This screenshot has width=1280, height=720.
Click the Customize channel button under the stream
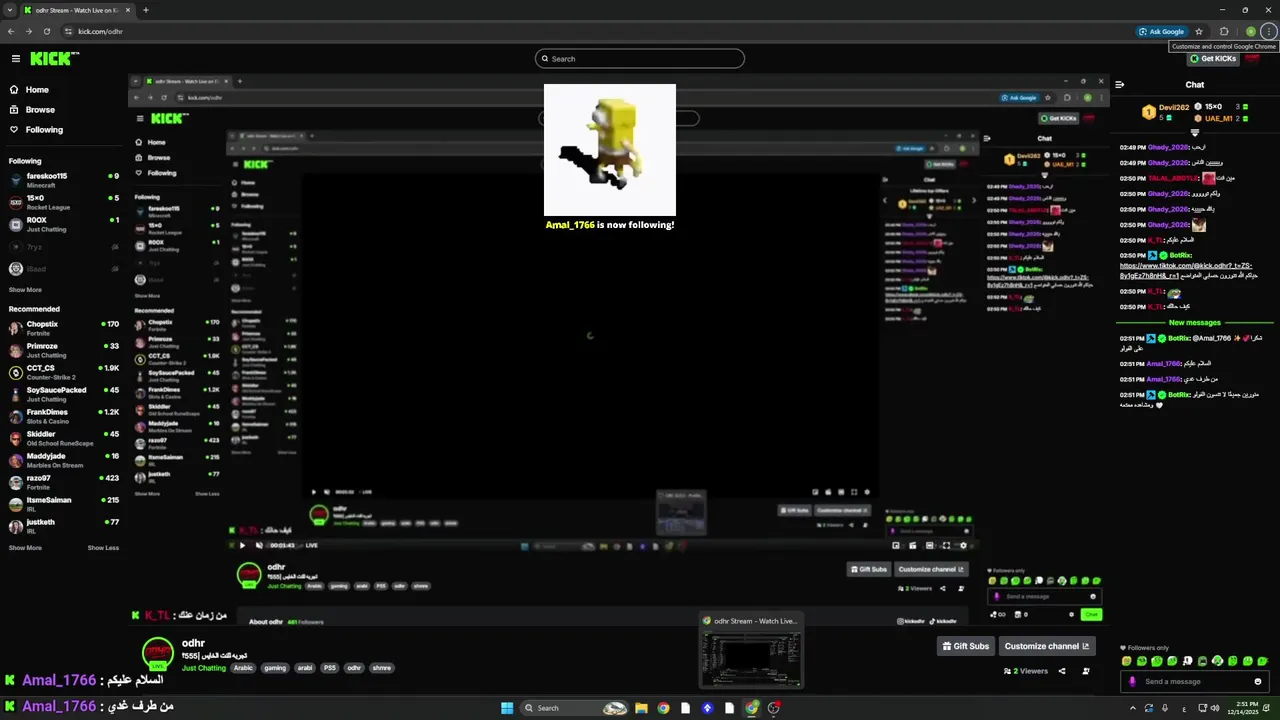[x=1047, y=646]
